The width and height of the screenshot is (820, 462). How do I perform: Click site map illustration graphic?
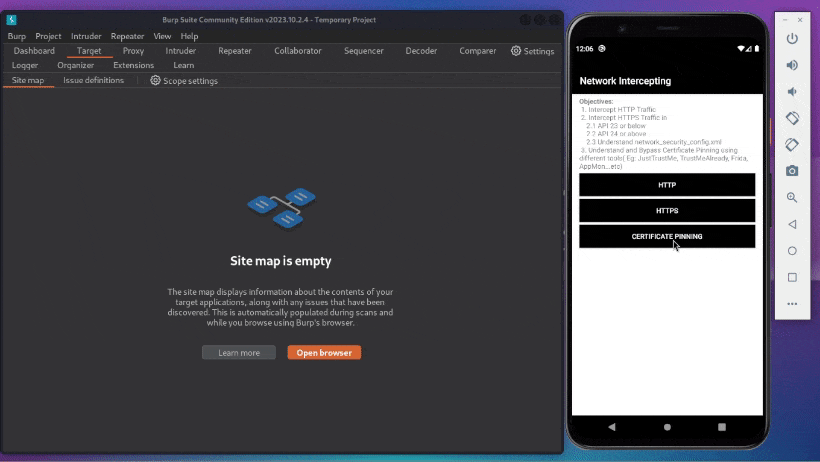281,208
